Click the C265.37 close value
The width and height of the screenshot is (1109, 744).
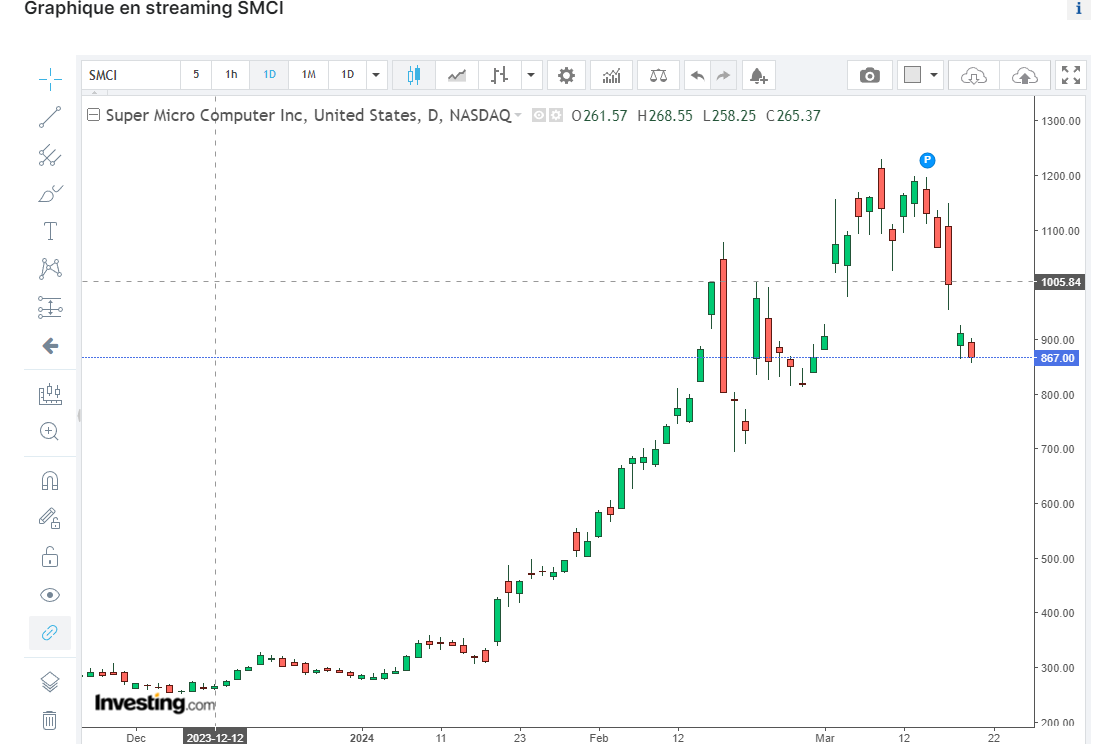793,116
